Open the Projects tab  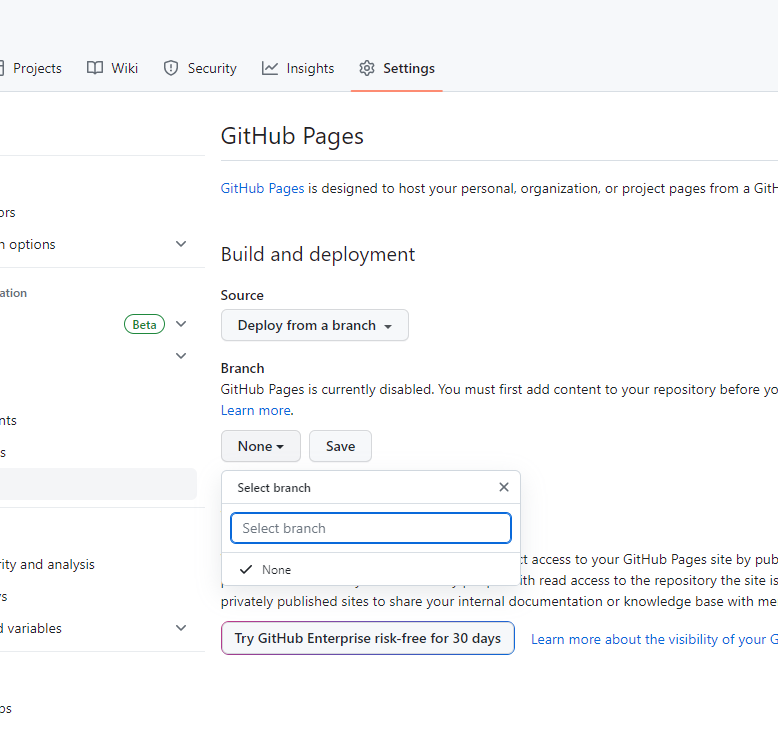(x=31, y=68)
